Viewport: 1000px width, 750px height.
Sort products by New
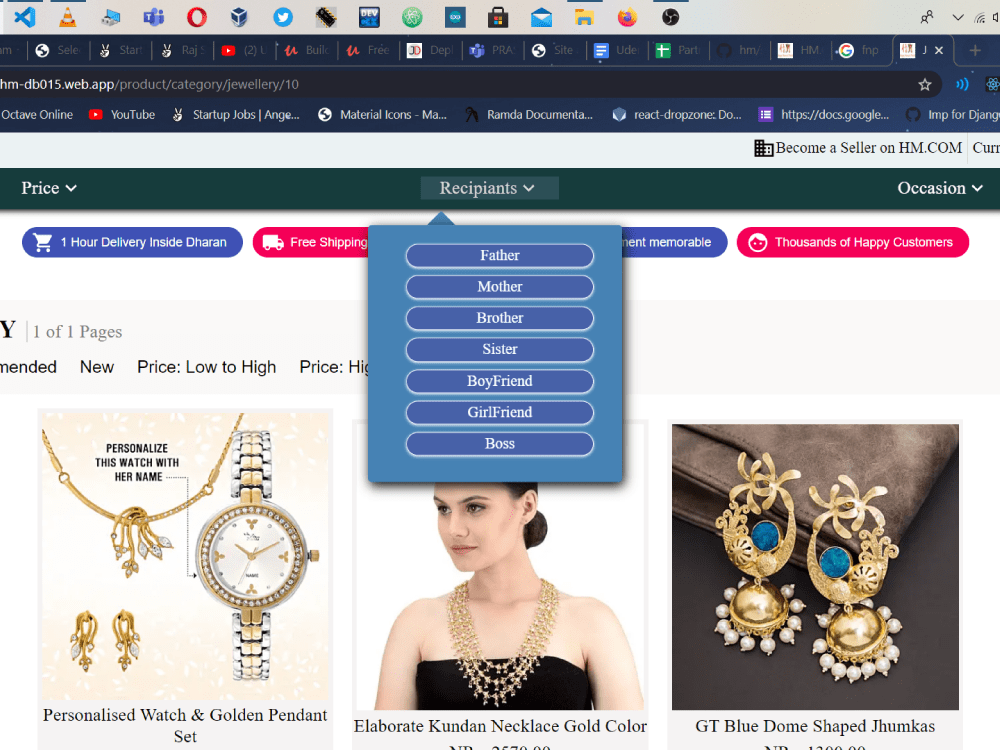[x=97, y=367]
